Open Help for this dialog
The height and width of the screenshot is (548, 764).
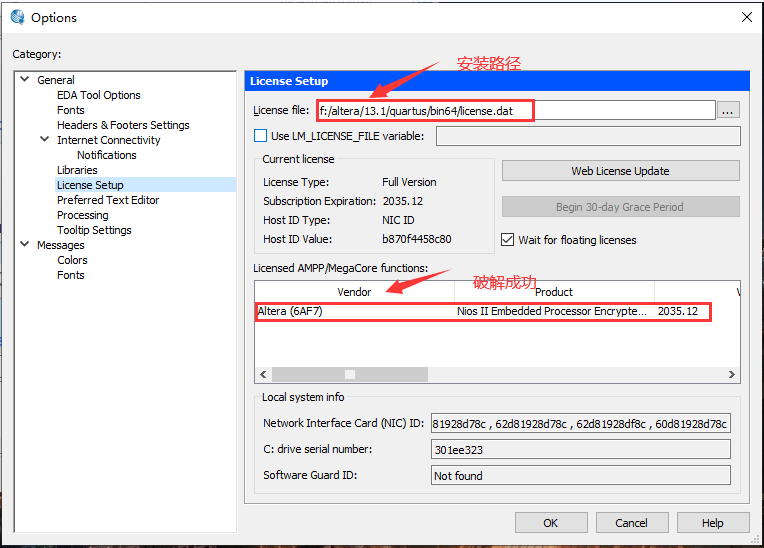(712, 522)
